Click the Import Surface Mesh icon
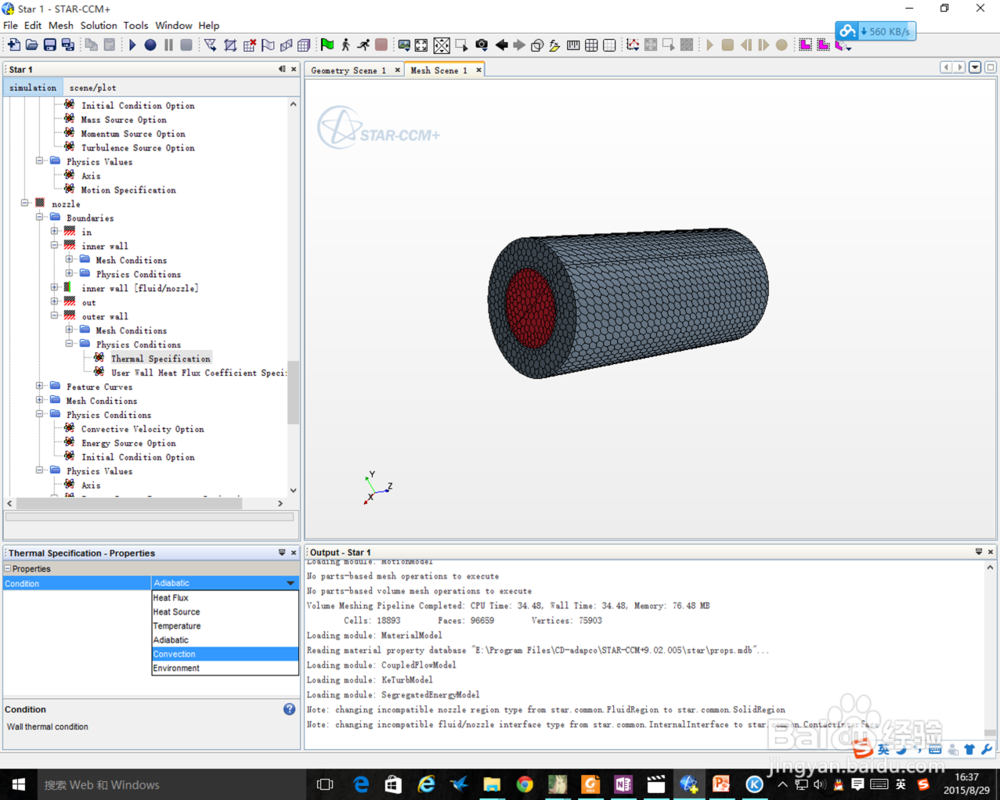Image resolution: width=1000 pixels, height=800 pixels. [x=210, y=45]
